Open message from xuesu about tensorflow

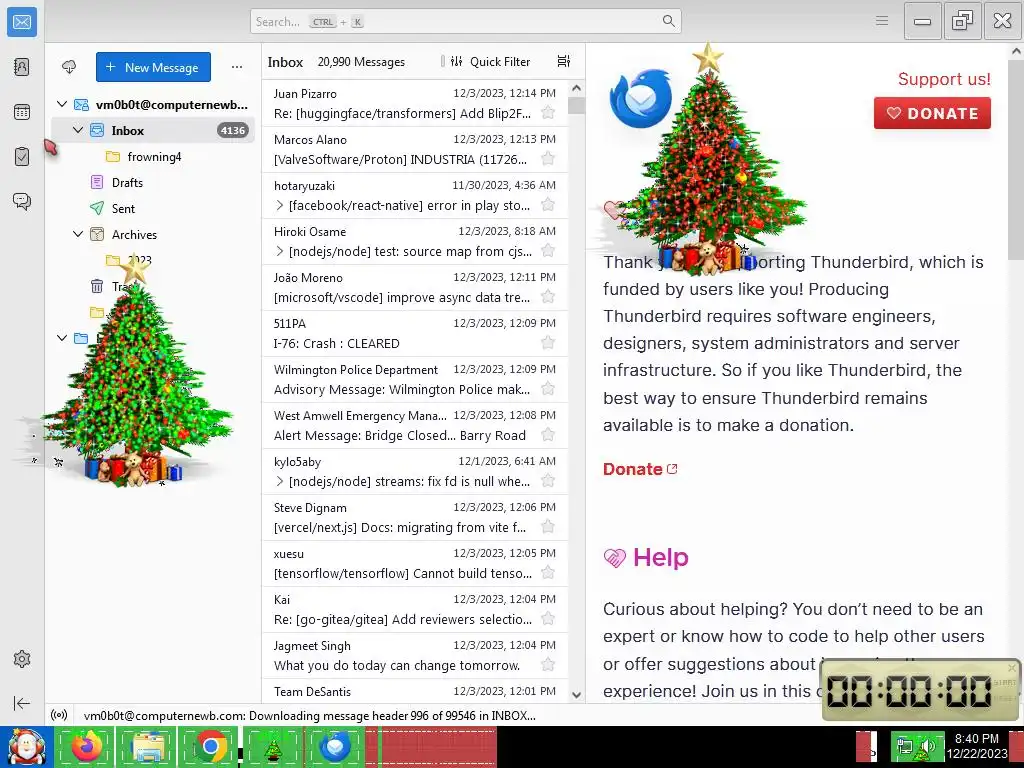[415, 564]
